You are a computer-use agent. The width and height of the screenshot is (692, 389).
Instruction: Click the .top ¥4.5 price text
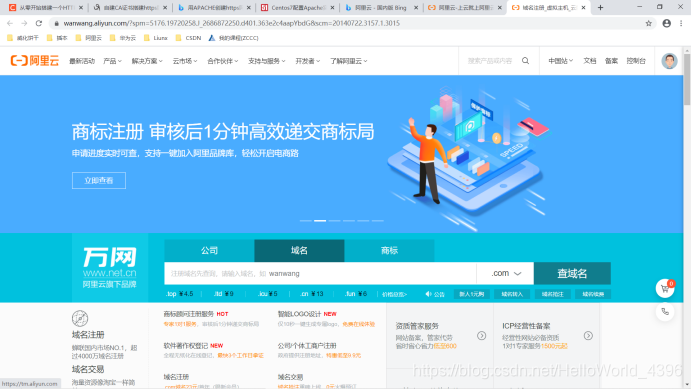tap(179, 294)
